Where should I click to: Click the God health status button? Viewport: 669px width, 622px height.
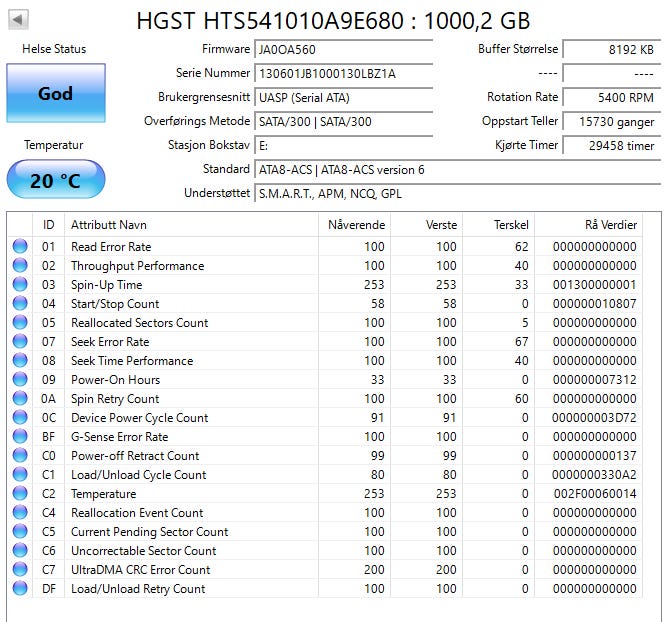[x=55, y=93]
